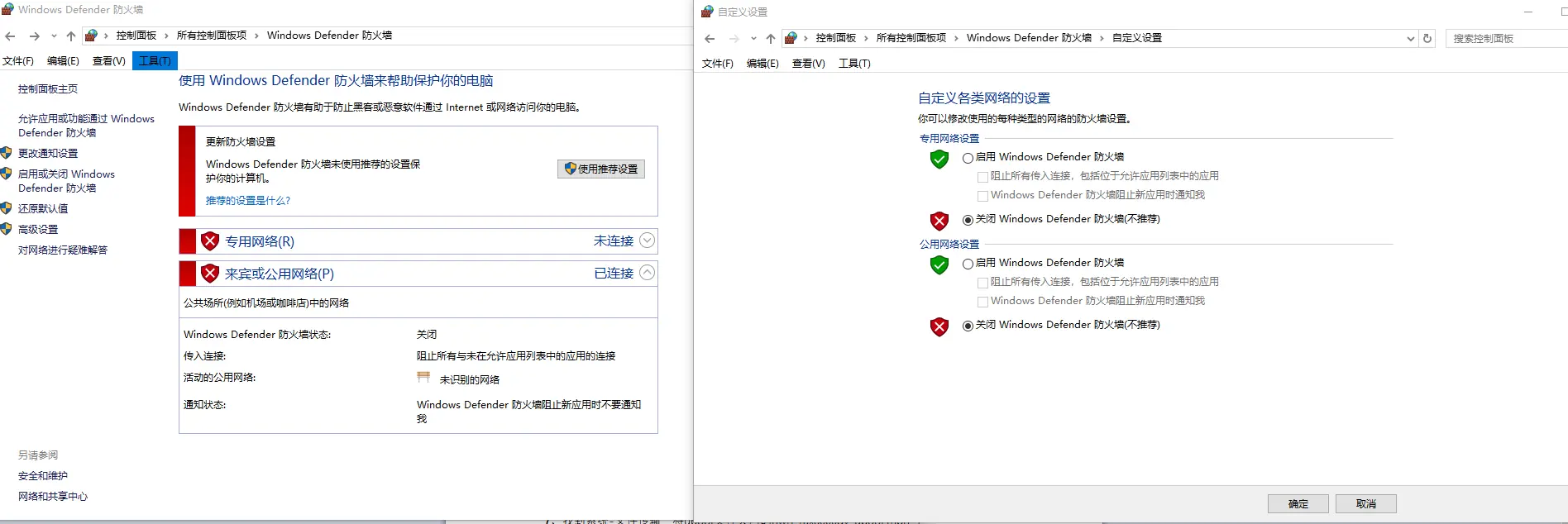Click firewall icon in 自定义设置 title bar
Viewport: 1568px width, 524px height.
click(707, 12)
